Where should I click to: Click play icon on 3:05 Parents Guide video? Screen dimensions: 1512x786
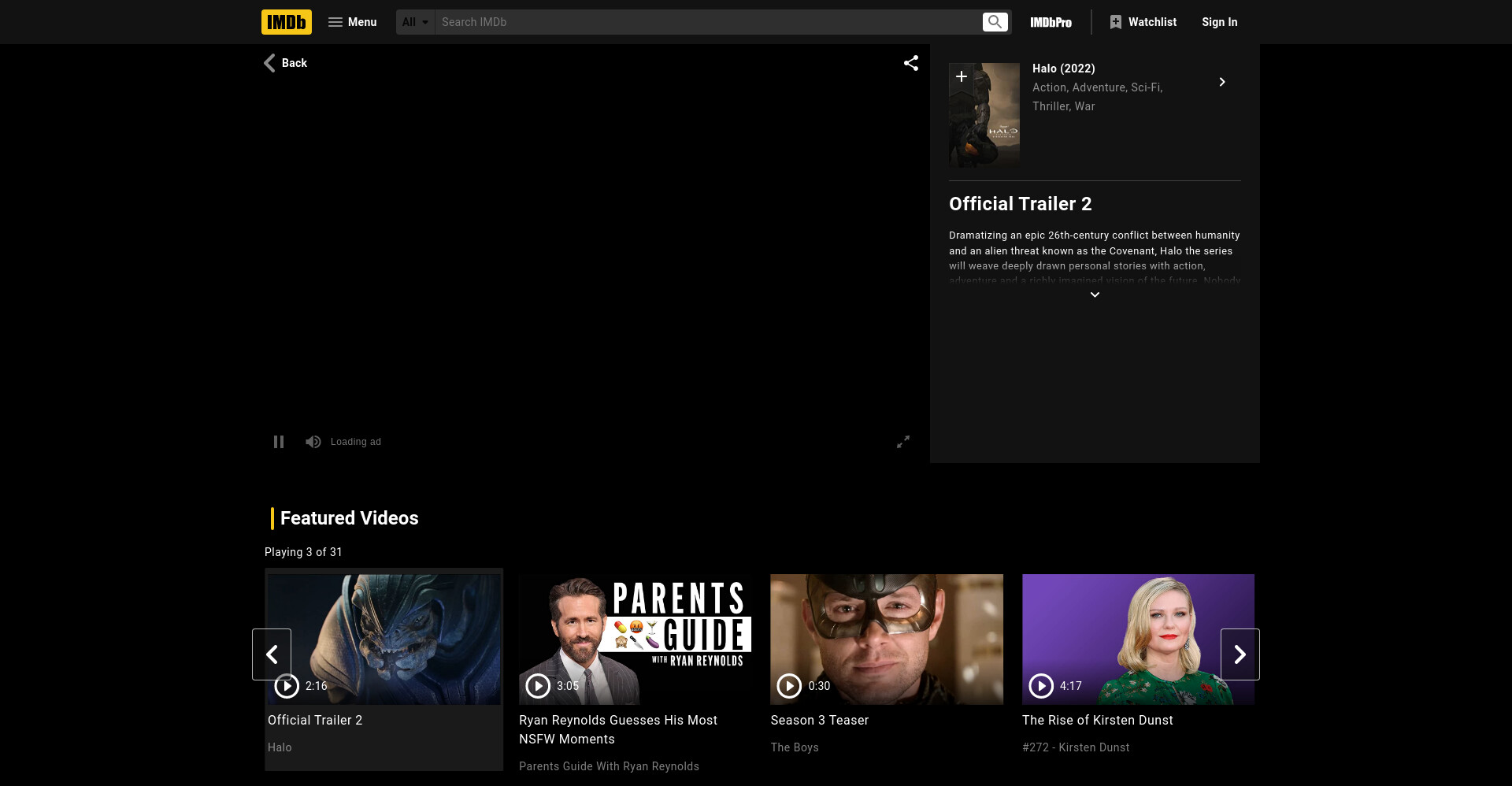coord(538,686)
